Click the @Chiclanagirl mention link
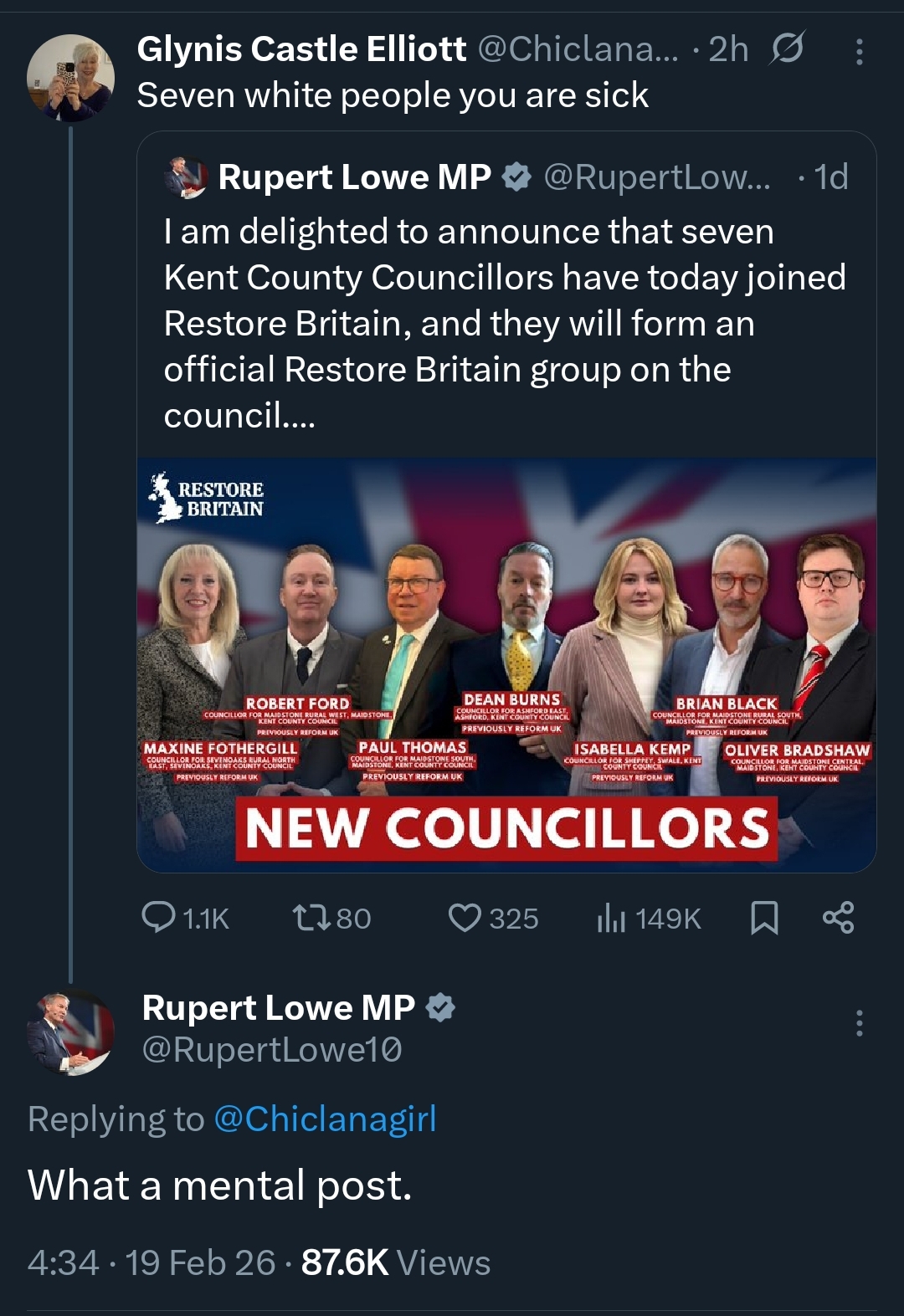Viewport: 904px width, 1316px height. pos(325,1119)
